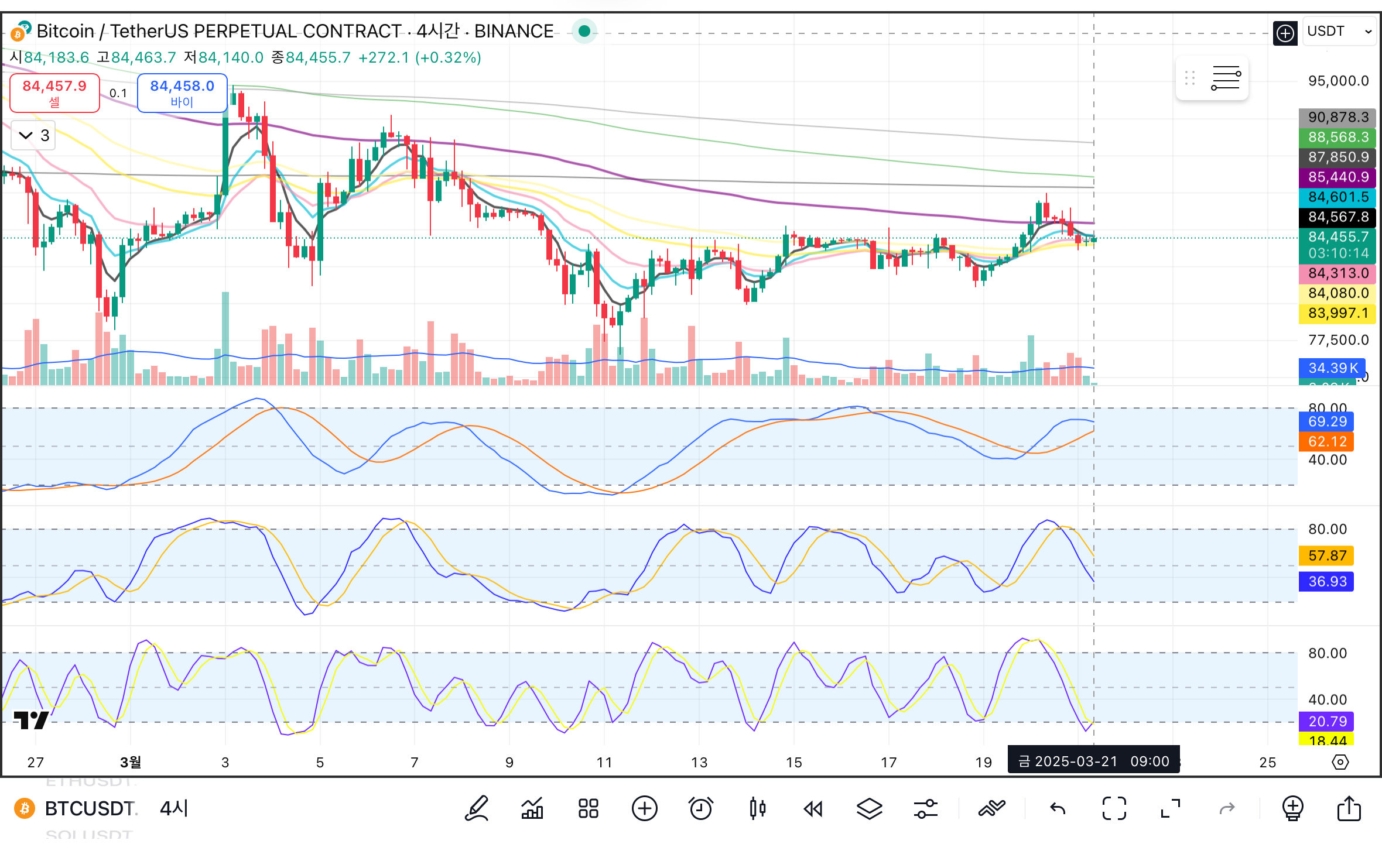Screen dimensions: 1382x868
Task: Toggle the bracket-frame selection mode icon
Action: (x=1114, y=809)
